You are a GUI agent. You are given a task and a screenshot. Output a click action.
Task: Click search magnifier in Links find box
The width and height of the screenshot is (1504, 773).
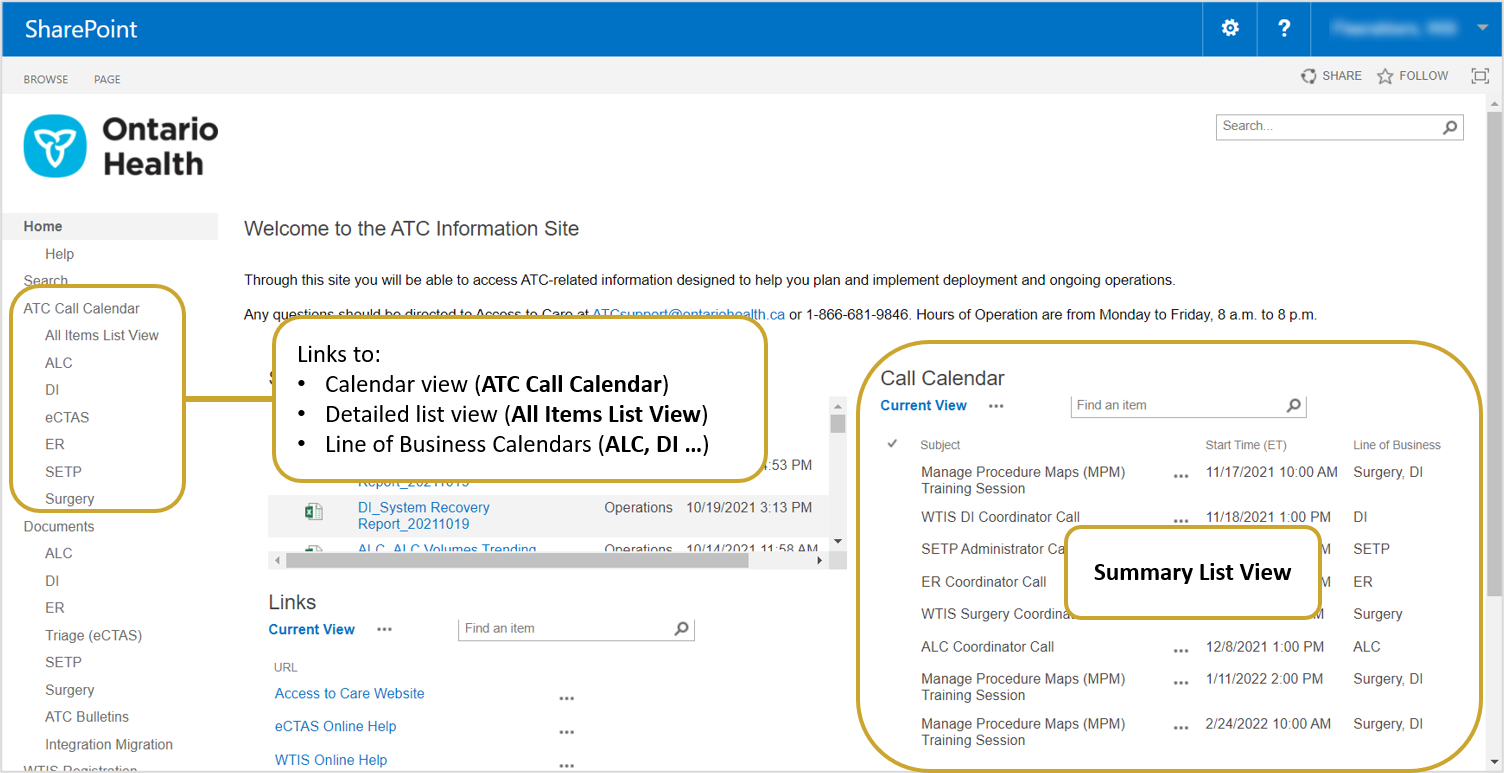(x=682, y=629)
